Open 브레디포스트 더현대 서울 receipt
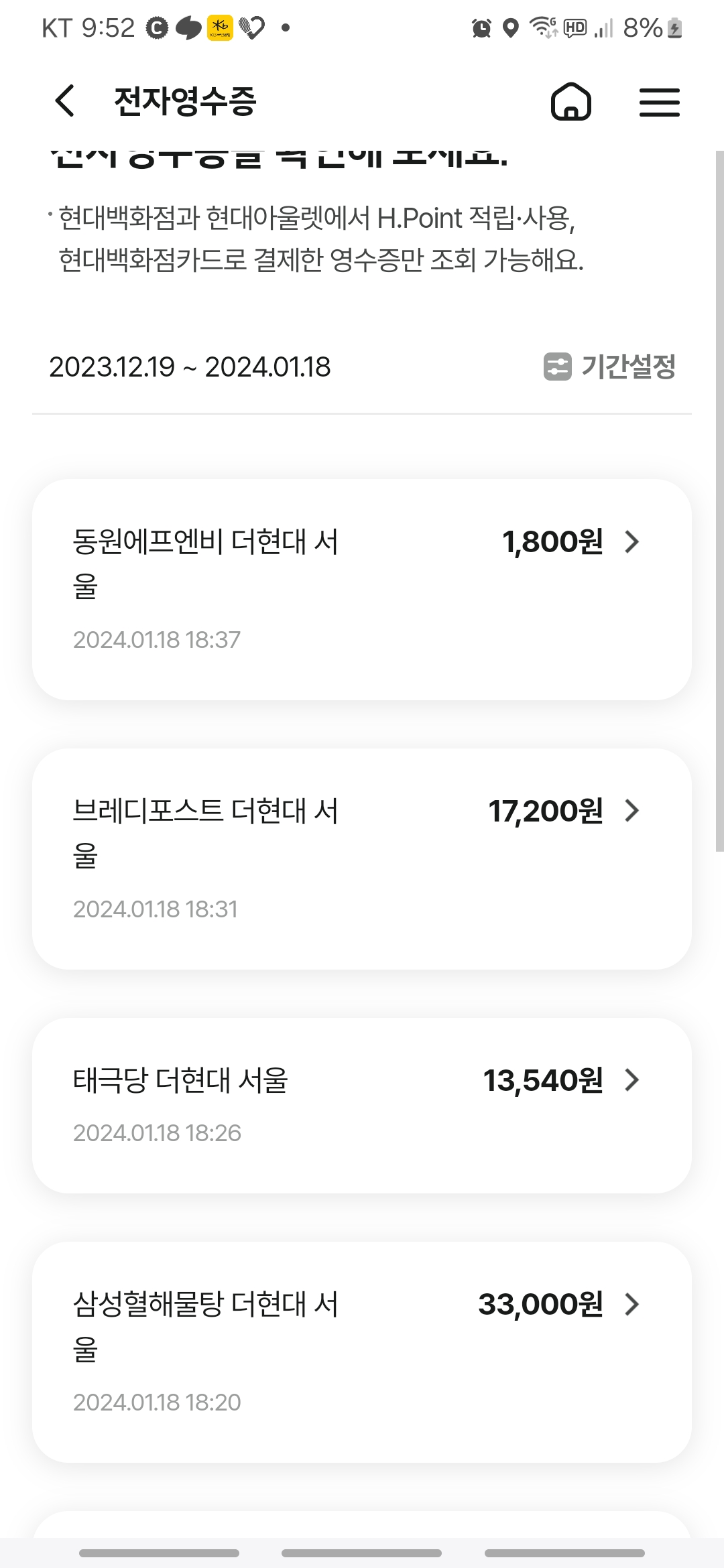The width and height of the screenshot is (724, 1568). tap(205, 832)
